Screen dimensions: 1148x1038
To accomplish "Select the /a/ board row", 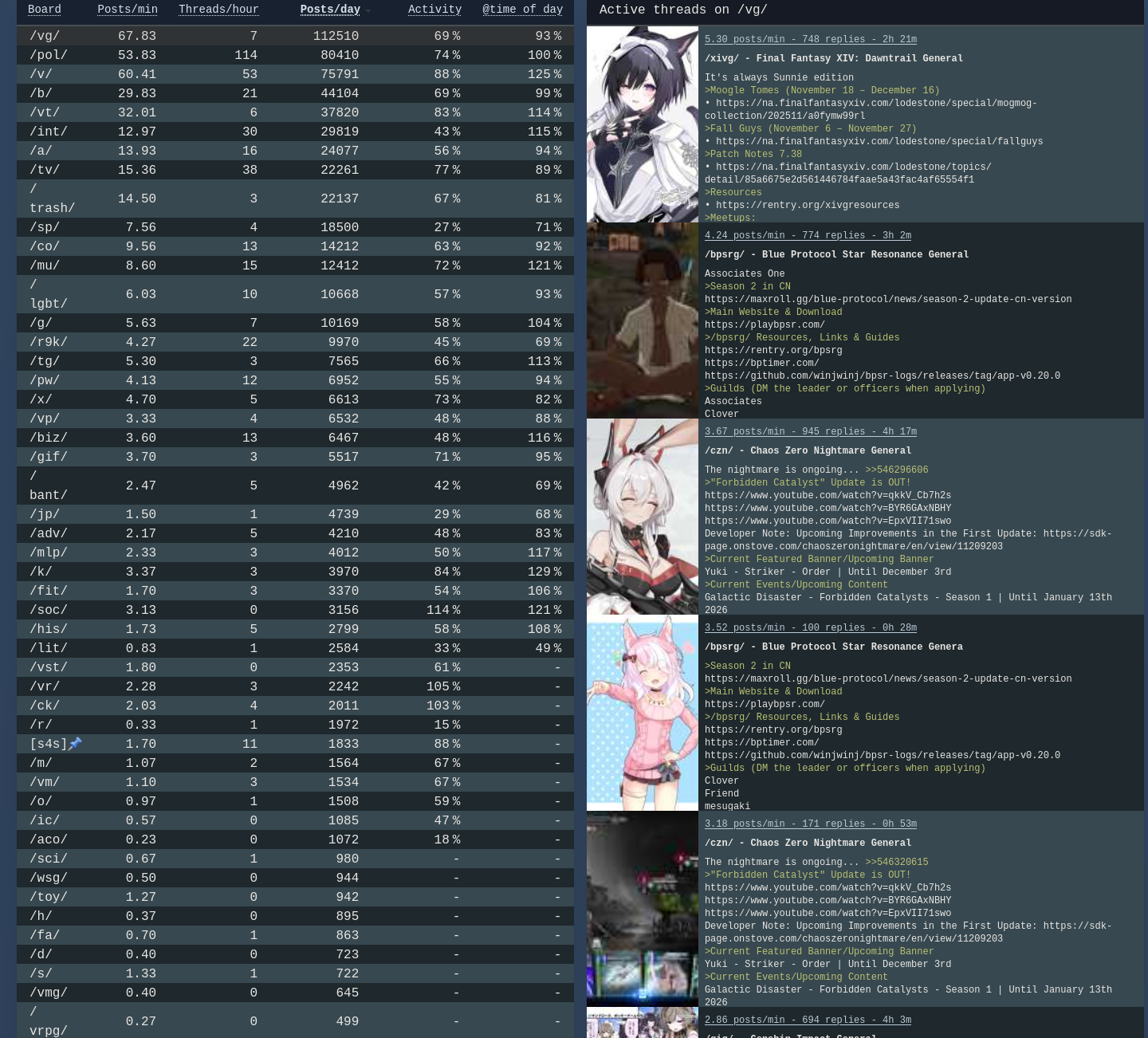I will click(295, 151).
